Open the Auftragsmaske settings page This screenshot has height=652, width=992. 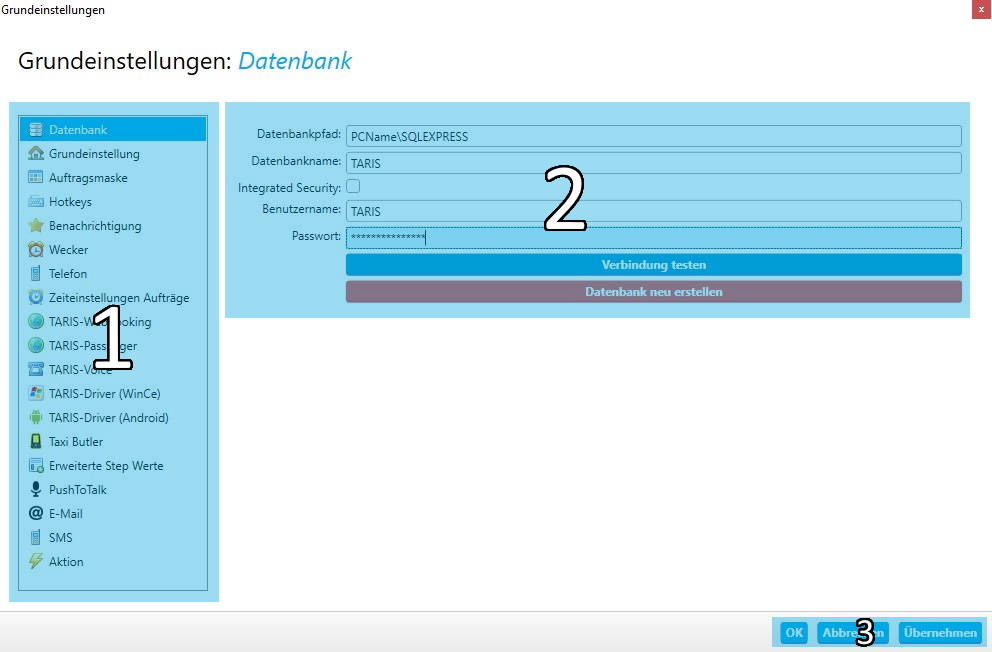(88, 178)
